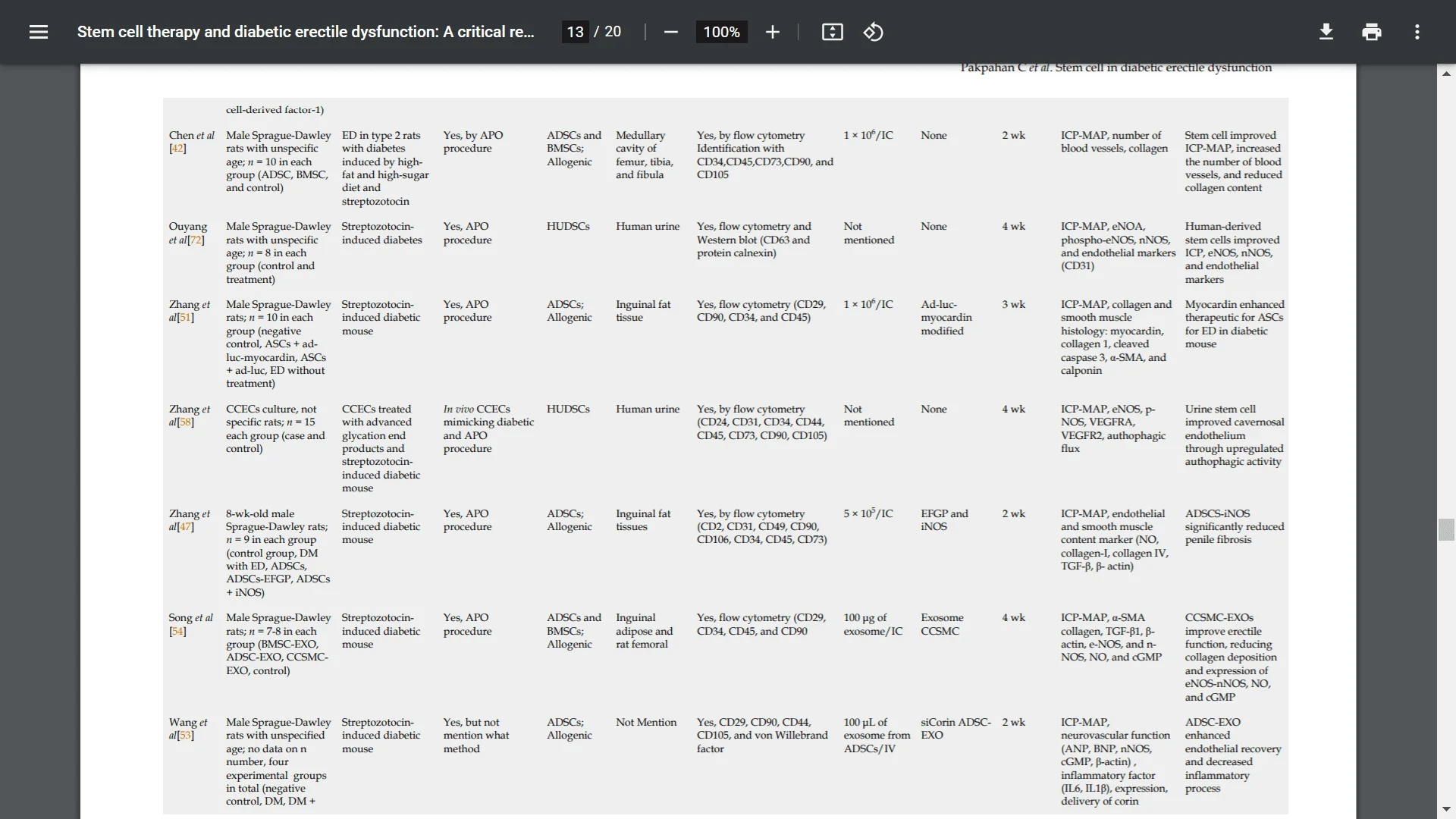Click '3 wk' duration cell
Image resolution: width=1456 pixels, height=819 pixels.
[1012, 305]
